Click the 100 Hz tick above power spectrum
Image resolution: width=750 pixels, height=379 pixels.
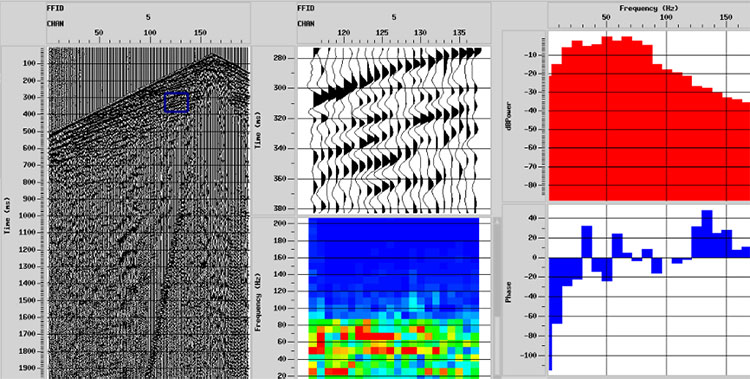[666, 17]
